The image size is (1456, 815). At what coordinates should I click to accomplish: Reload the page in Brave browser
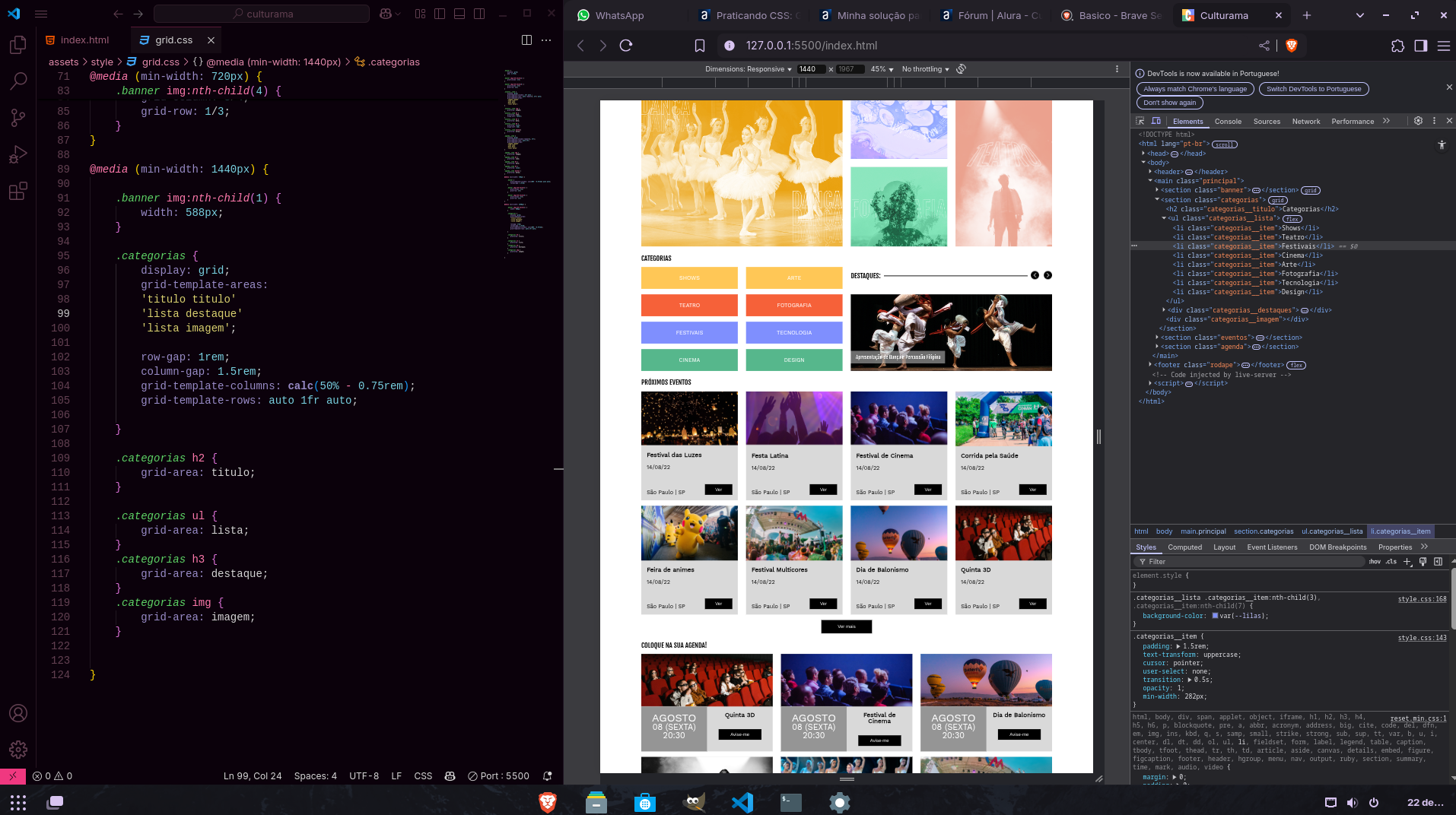(626, 46)
